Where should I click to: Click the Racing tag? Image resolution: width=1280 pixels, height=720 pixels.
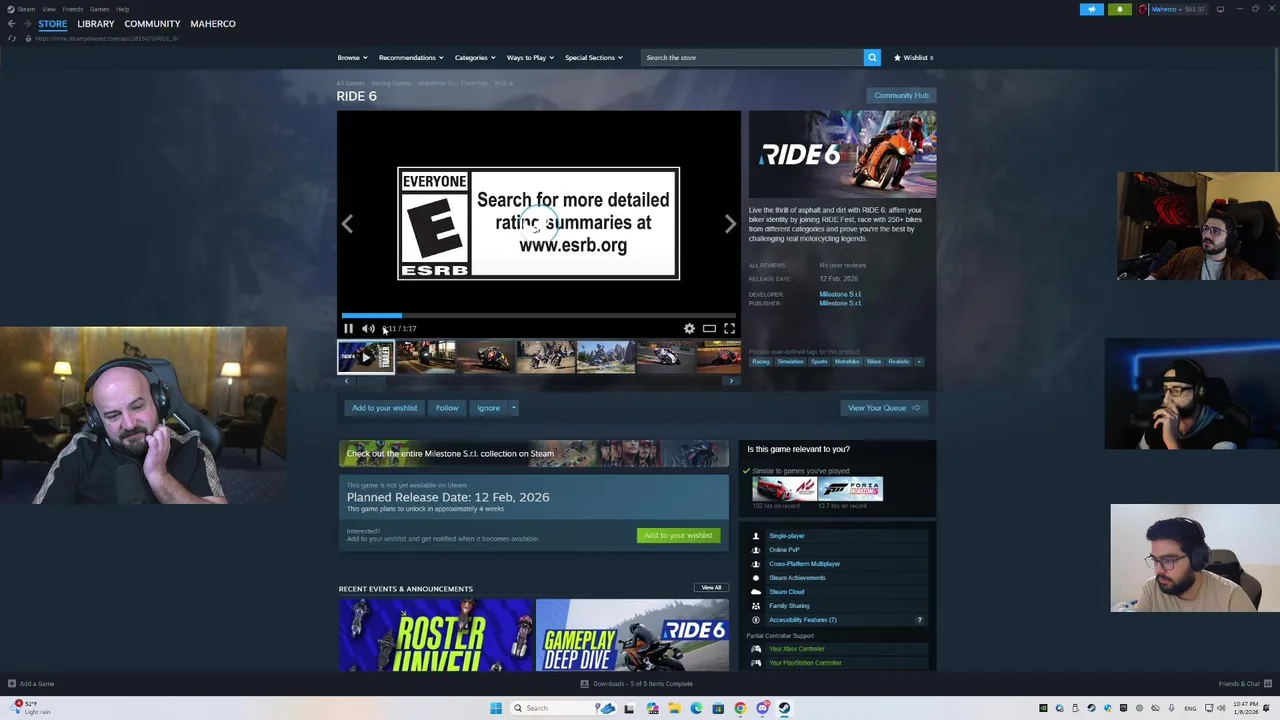(761, 362)
